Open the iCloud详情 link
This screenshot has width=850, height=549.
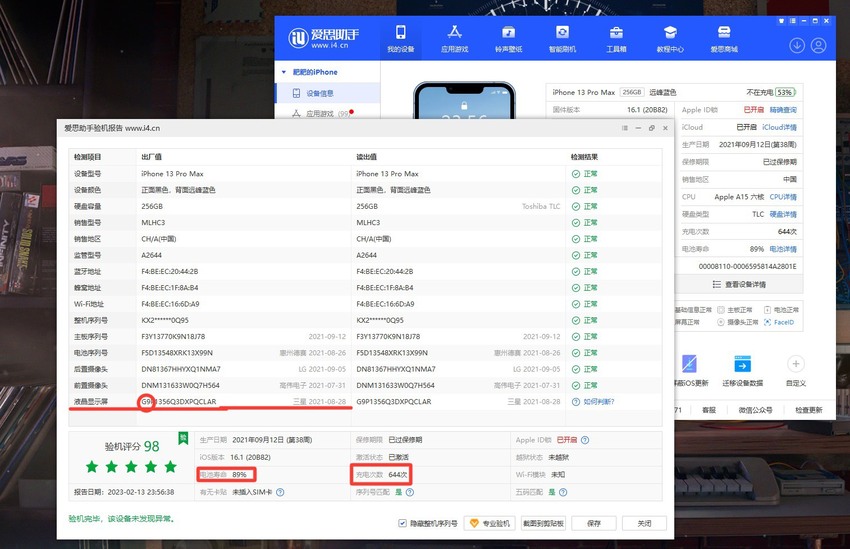(780, 127)
